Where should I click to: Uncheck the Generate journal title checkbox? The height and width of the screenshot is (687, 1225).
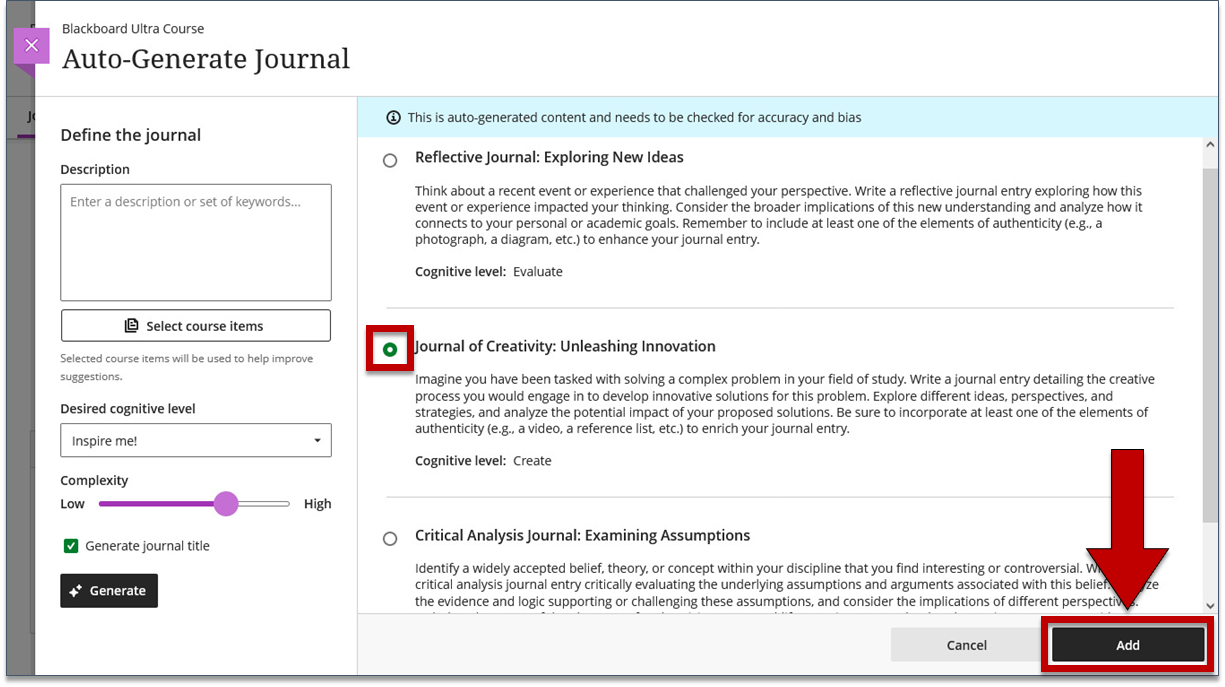coord(71,546)
